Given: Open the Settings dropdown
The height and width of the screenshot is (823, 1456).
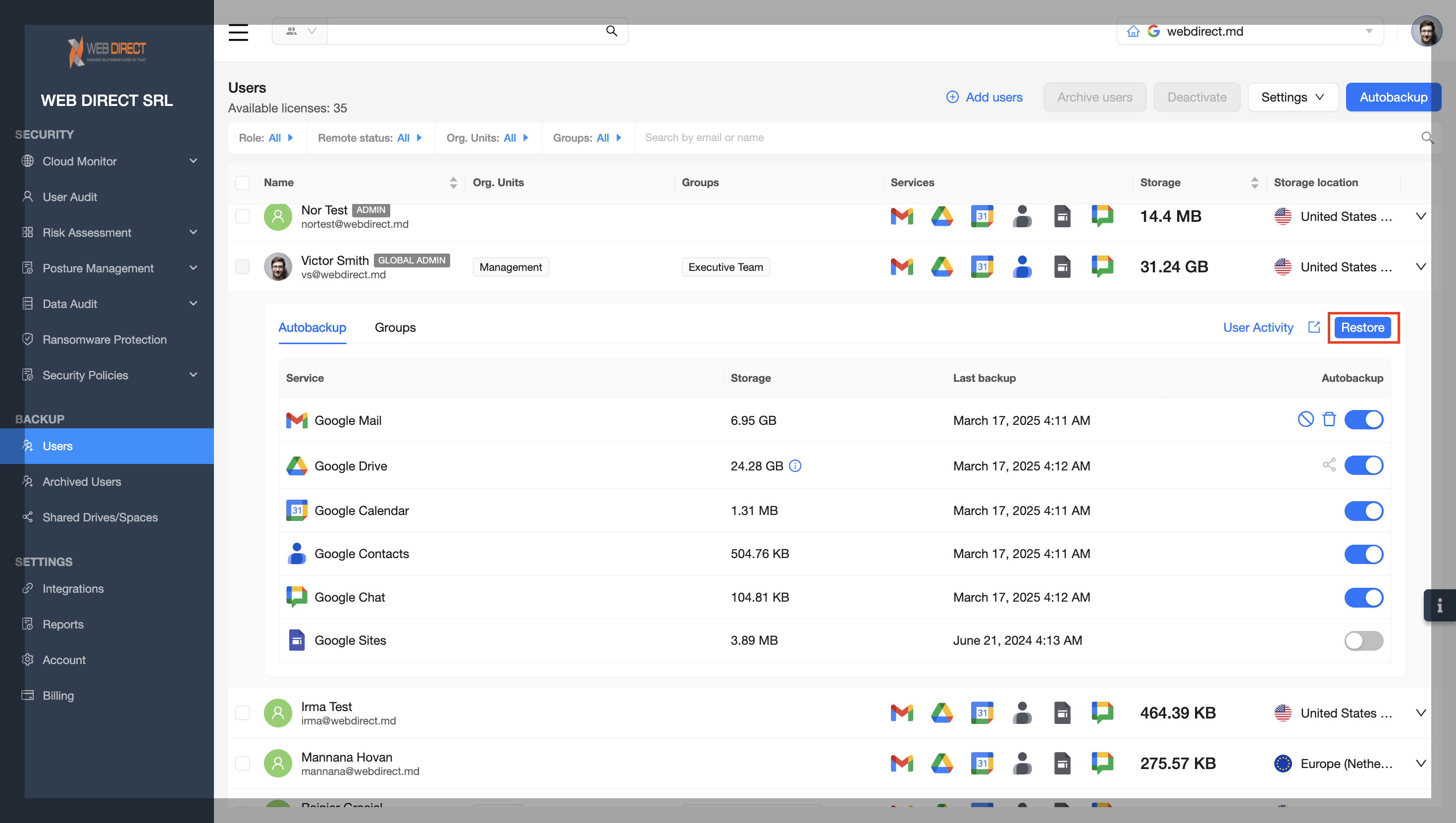Looking at the screenshot, I should [x=1292, y=97].
